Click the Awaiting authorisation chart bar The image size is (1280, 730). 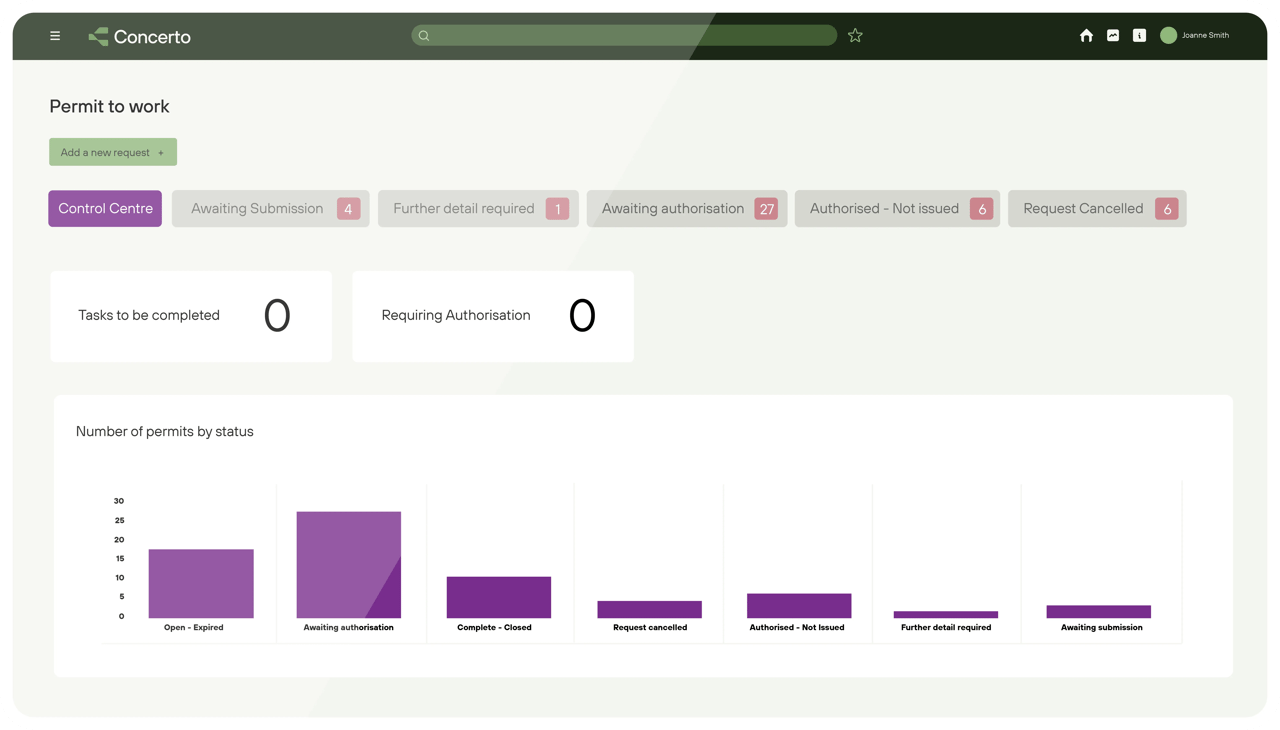(x=349, y=565)
